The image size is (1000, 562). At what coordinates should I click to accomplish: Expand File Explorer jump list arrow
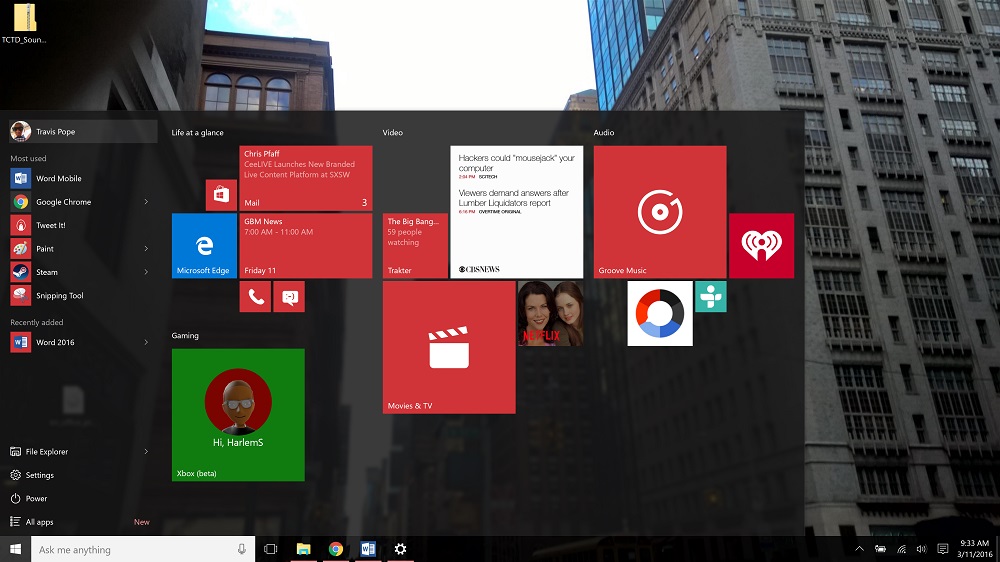(x=146, y=452)
